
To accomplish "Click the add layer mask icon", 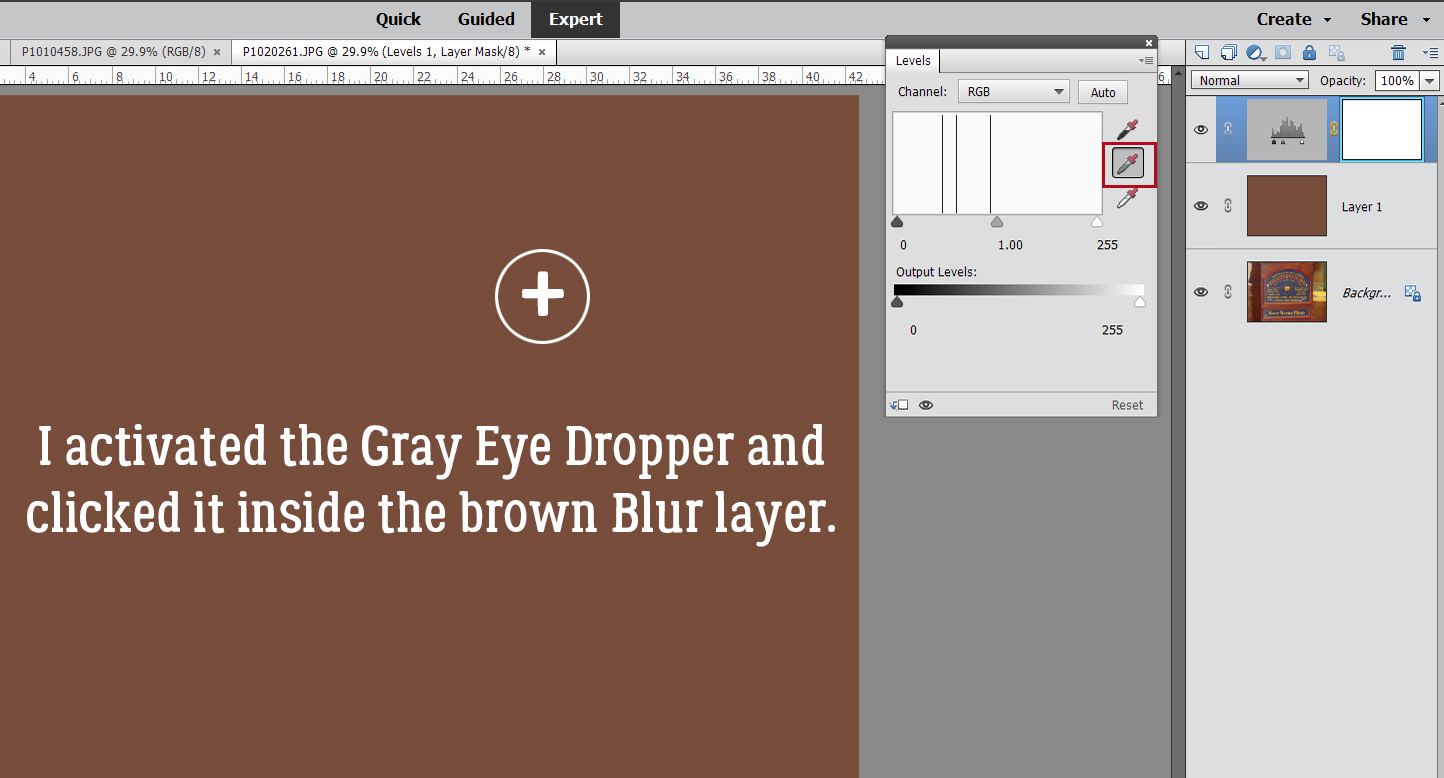I will [1282, 52].
